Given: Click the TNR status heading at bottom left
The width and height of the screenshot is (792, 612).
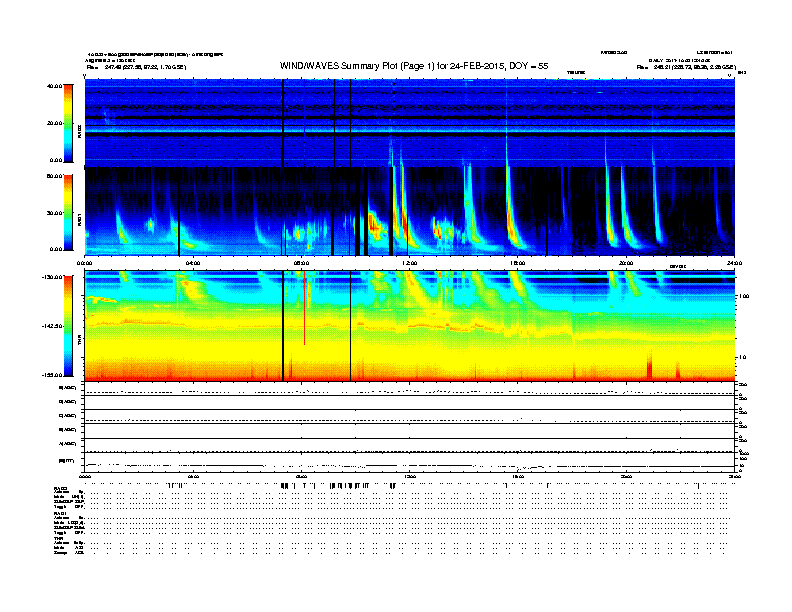Looking at the screenshot, I should tap(58, 538).
